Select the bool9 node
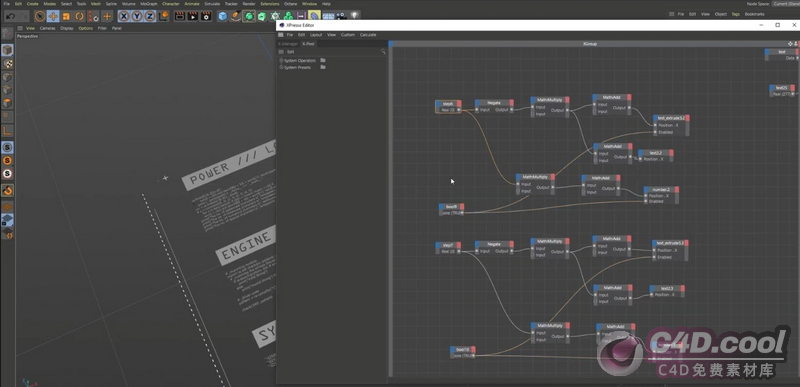 (x=452, y=210)
